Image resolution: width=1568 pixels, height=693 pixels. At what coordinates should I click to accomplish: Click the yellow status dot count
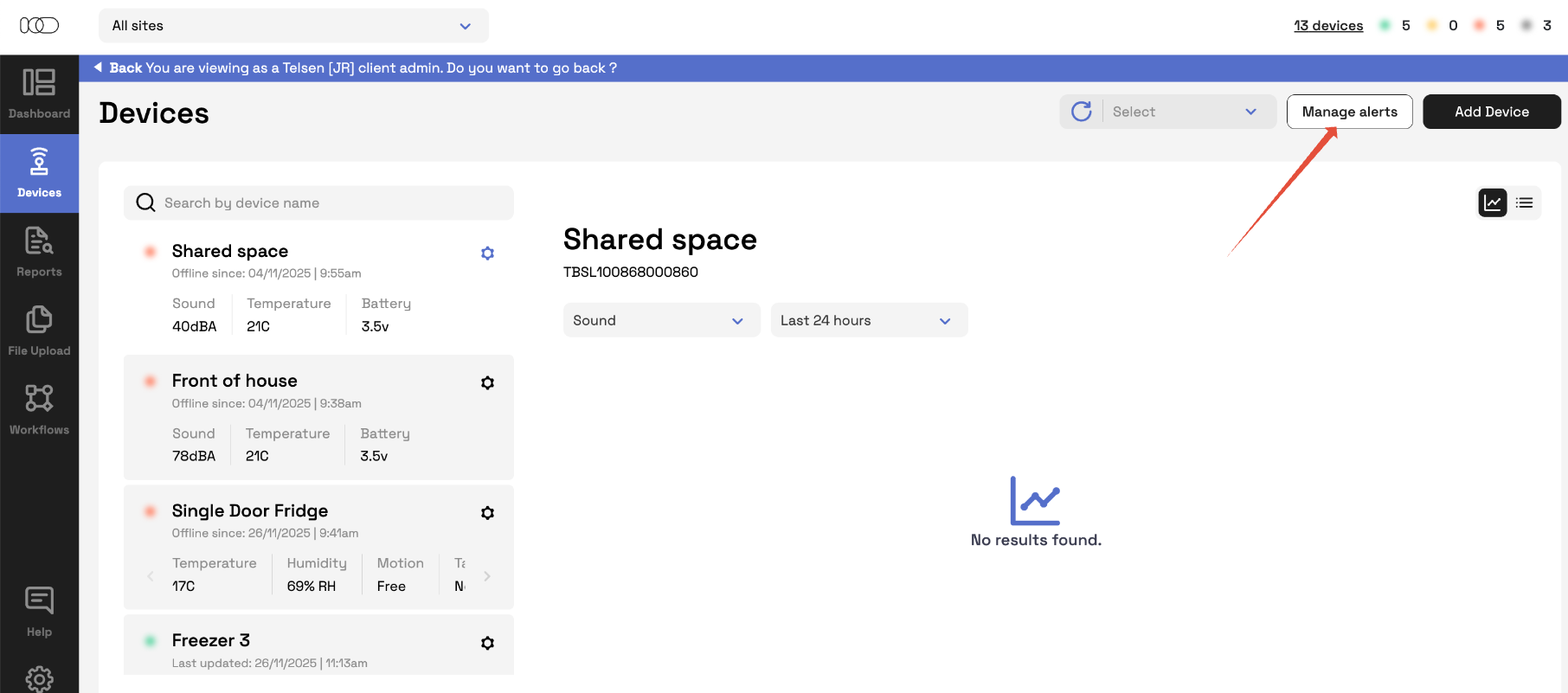[x=1443, y=26]
